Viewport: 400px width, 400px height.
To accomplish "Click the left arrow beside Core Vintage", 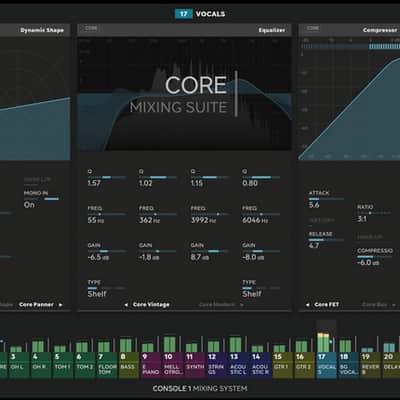I will click(126, 305).
